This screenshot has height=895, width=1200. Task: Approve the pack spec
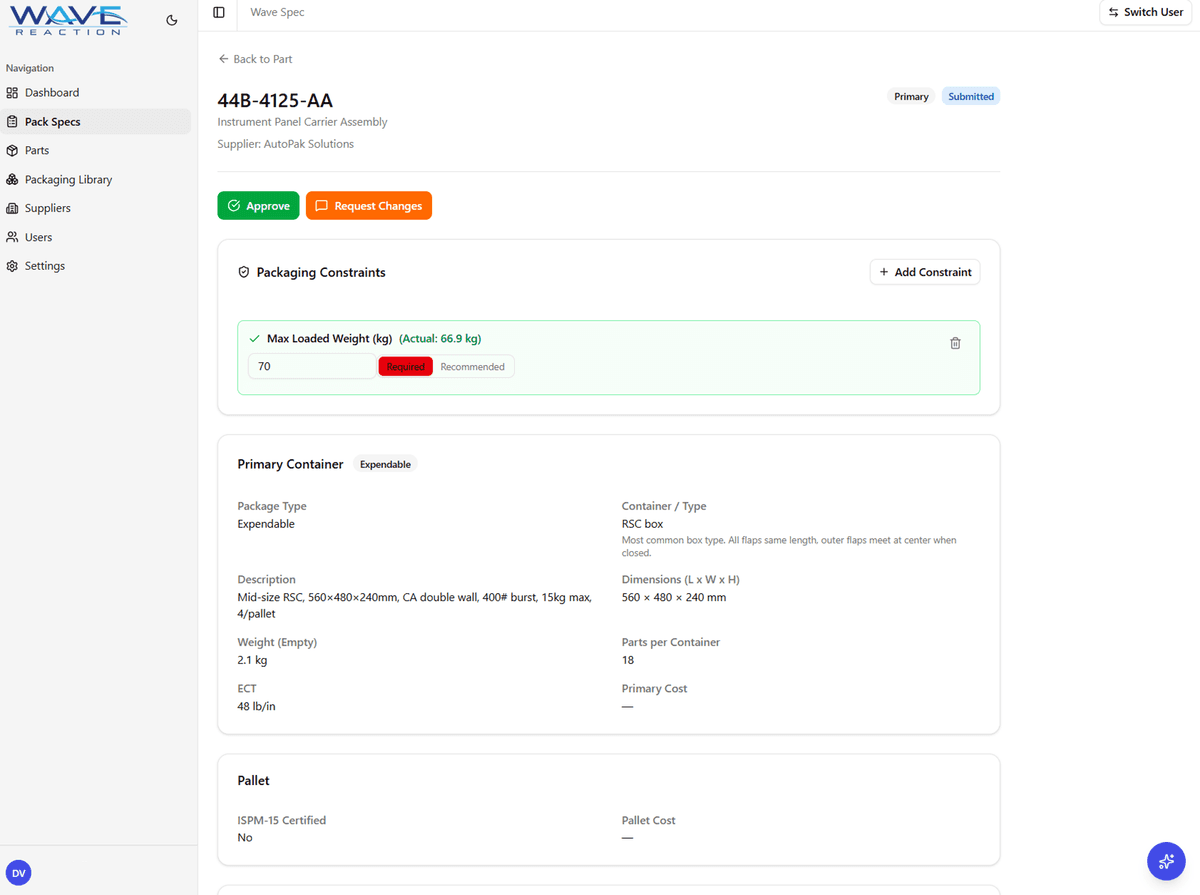coord(258,205)
